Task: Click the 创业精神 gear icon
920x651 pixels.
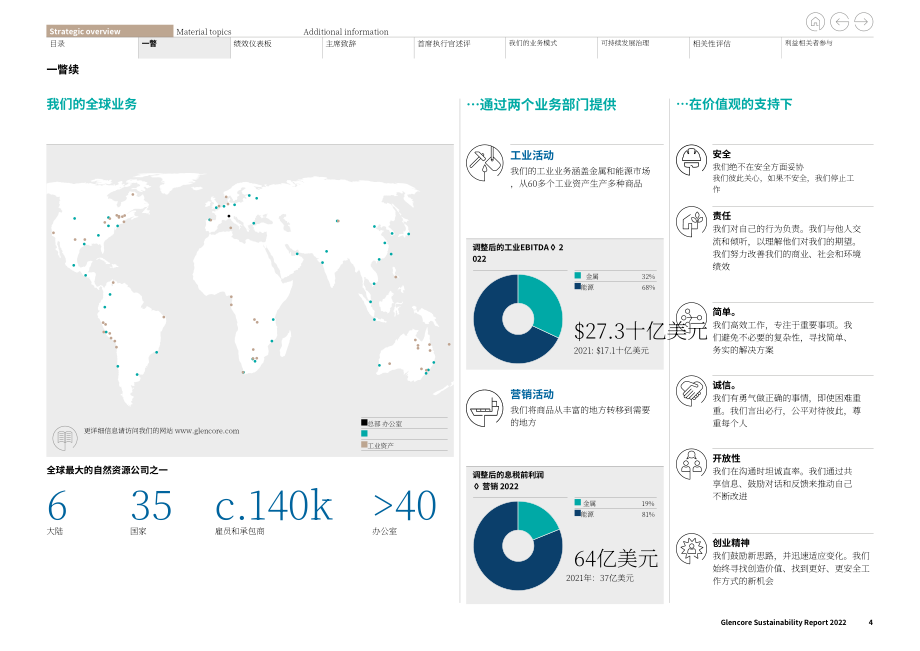Action: [x=691, y=548]
